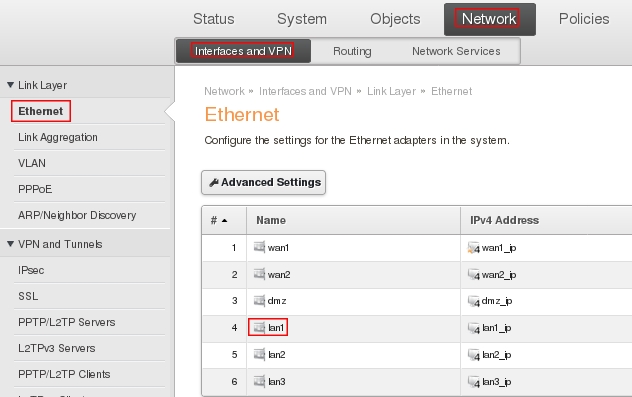Viewport: 632px width, 397px height.
Task: Sort table by IPv4 Address header
Action: click(x=505, y=220)
